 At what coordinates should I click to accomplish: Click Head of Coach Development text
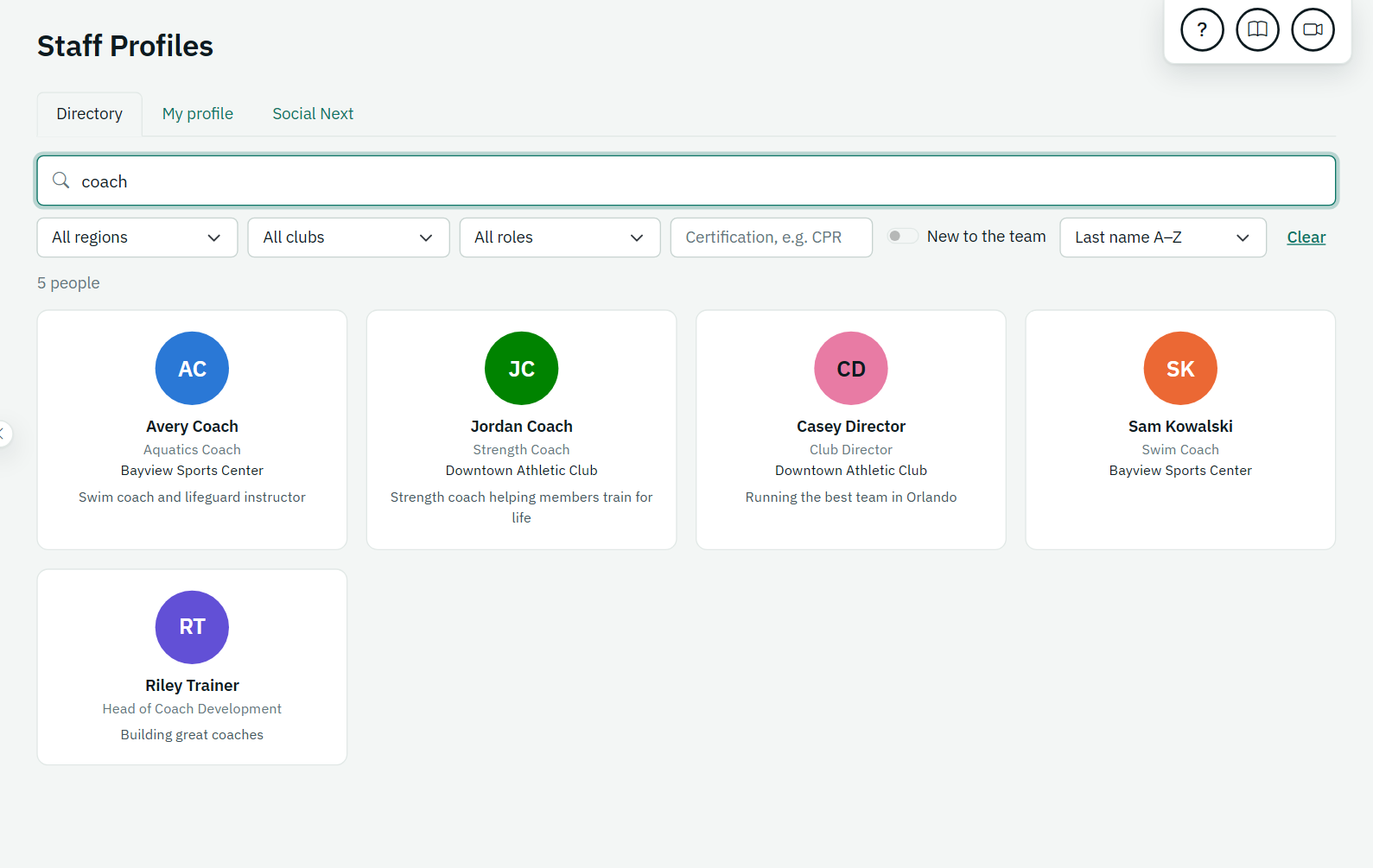192,709
